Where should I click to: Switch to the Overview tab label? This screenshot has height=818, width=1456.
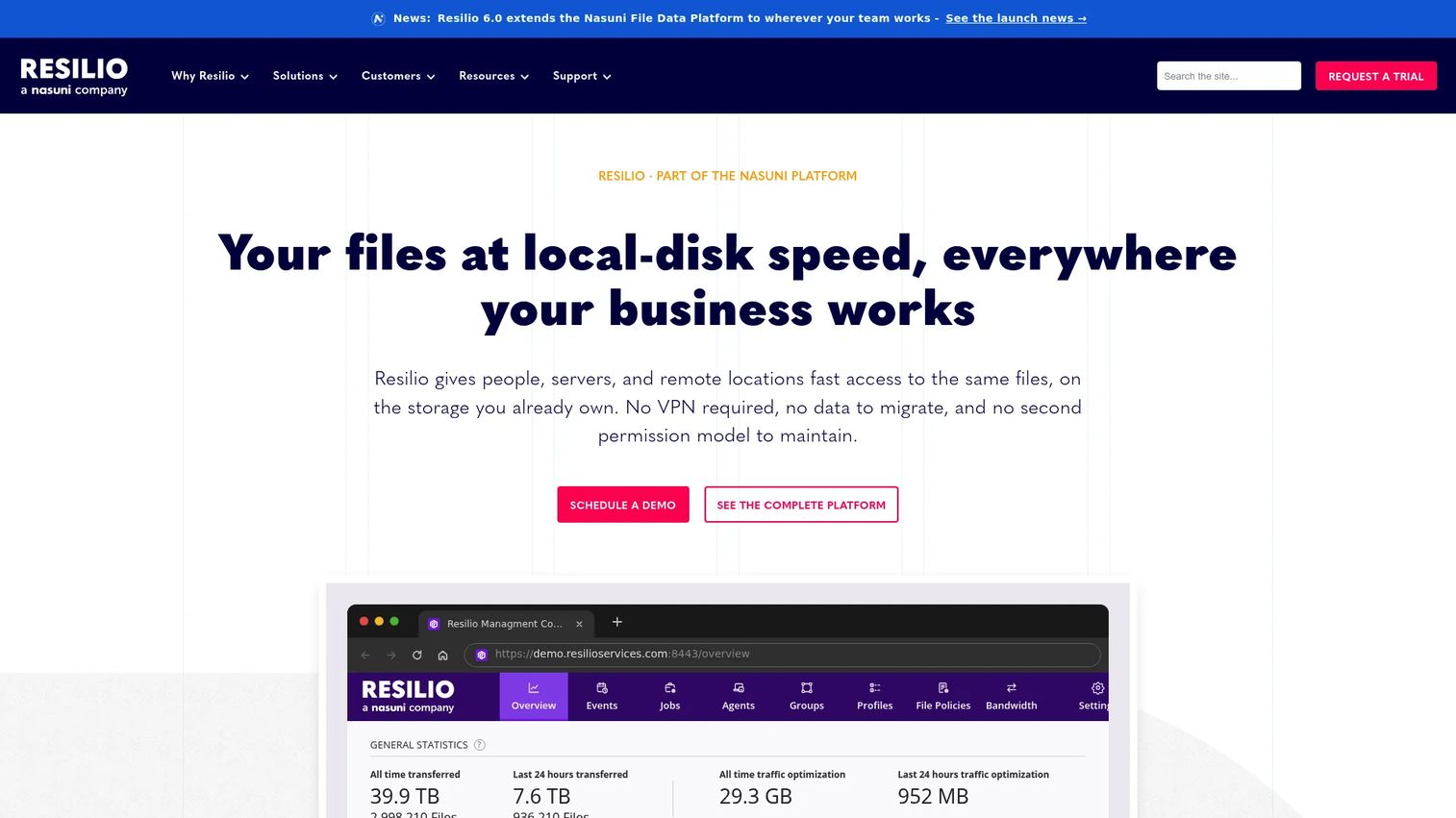tap(534, 706)
